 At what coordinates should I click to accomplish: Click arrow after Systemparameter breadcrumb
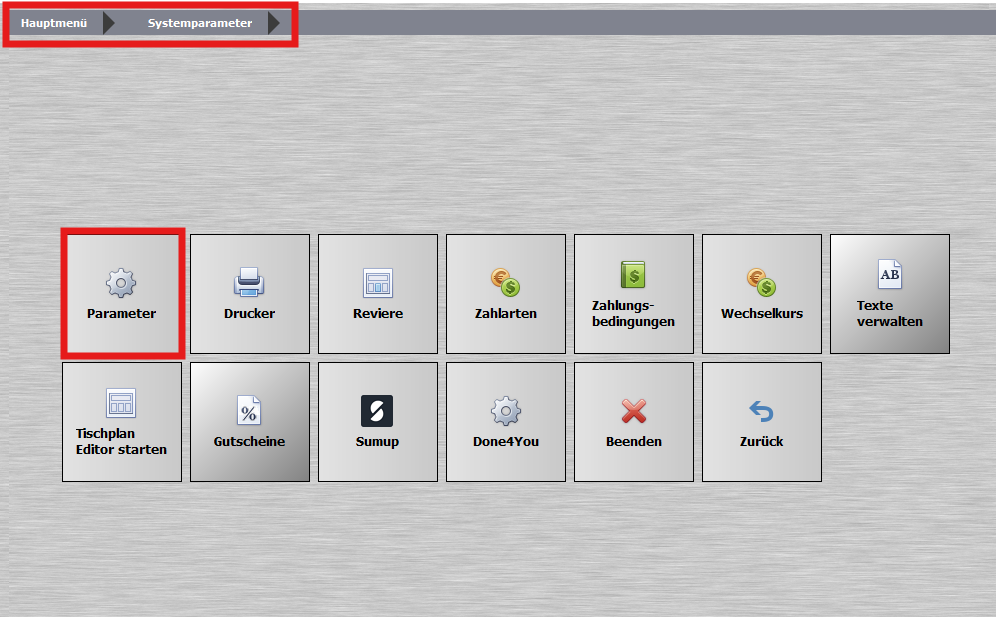[x=274, y=23]
